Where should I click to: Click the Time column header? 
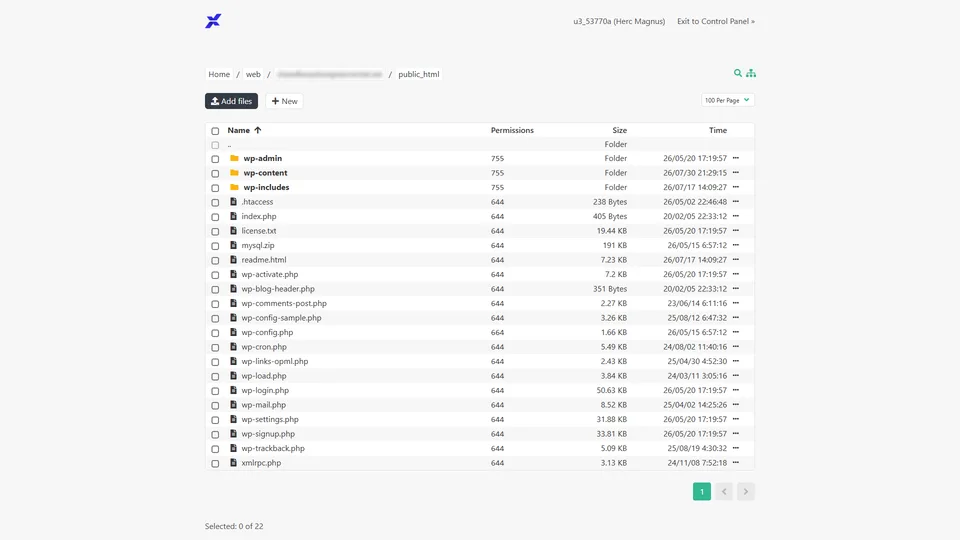(718, 130)
